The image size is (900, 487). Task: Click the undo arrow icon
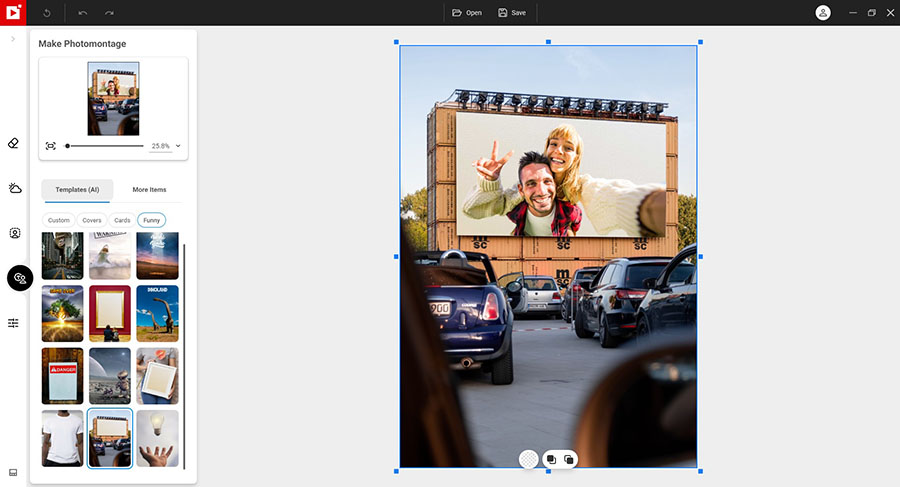click(82, 13)
